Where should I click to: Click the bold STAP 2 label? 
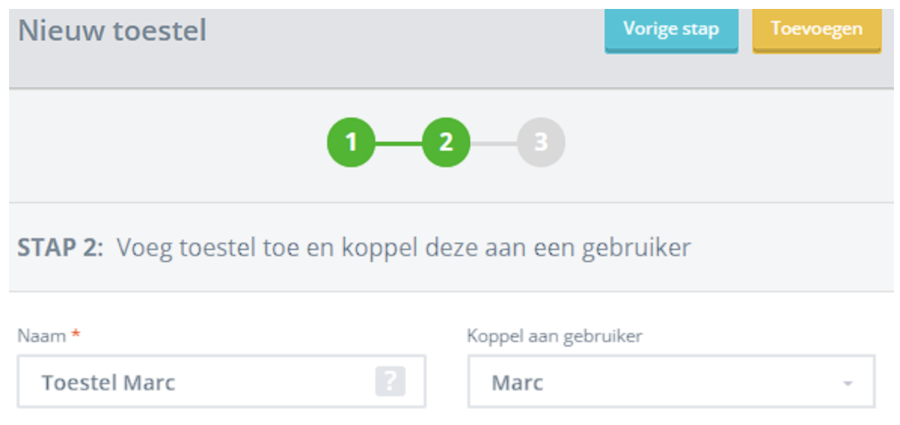coord(60,248)
